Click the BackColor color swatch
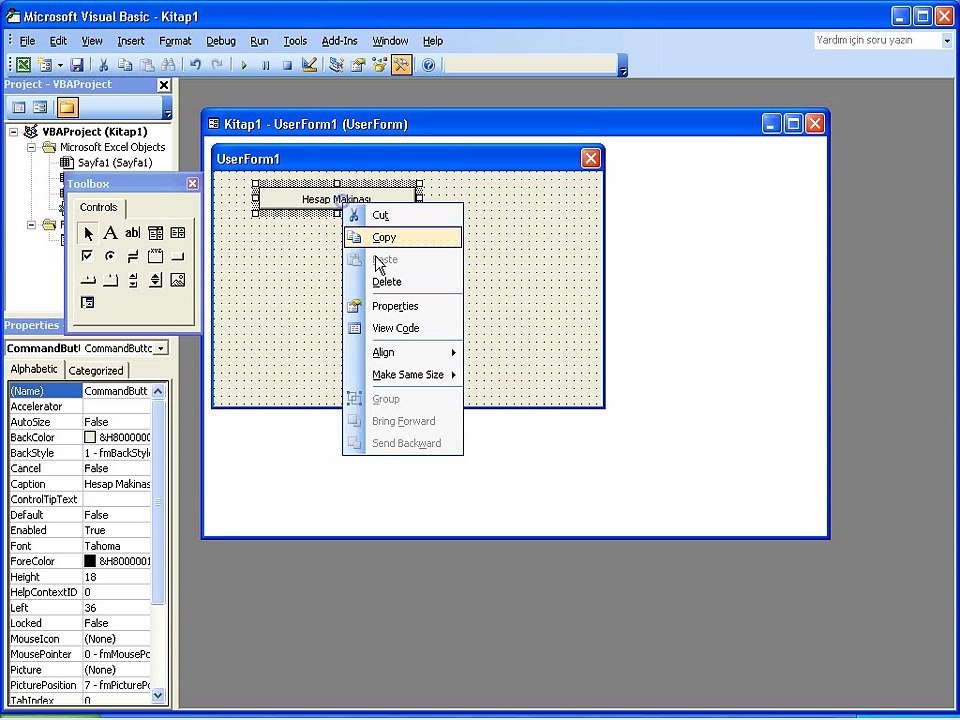Image resolution: width=960 pixels, height=720 pixels. [x=90, y=437]
